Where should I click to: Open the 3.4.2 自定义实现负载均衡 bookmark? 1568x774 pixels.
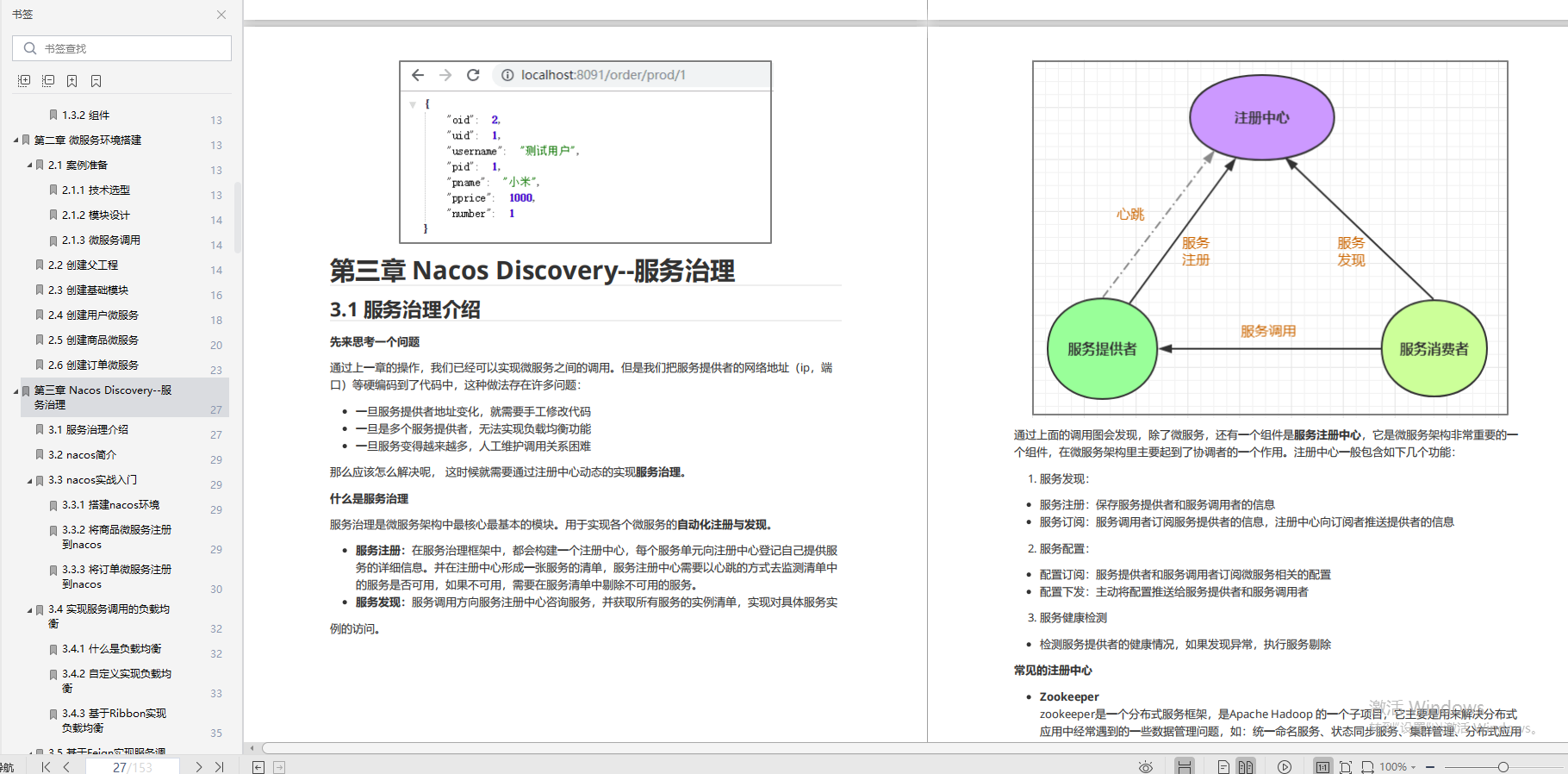[x=116, y=681]
